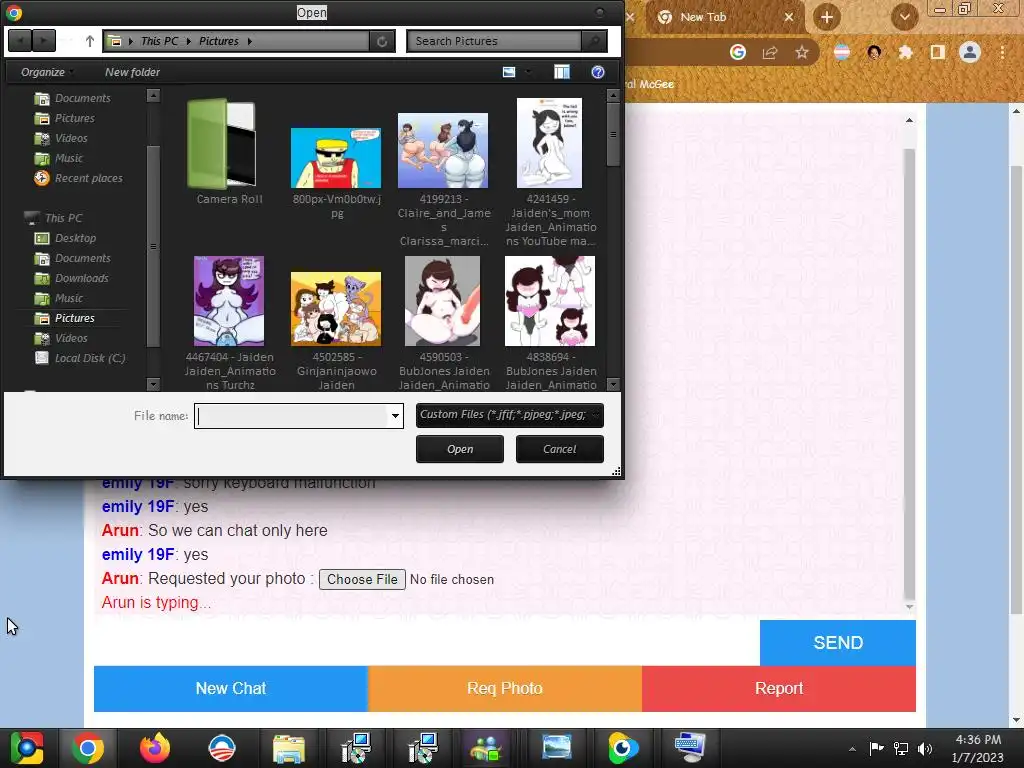Select the Camera Roll folder
Screen dimensions: 1024x768
229,152
